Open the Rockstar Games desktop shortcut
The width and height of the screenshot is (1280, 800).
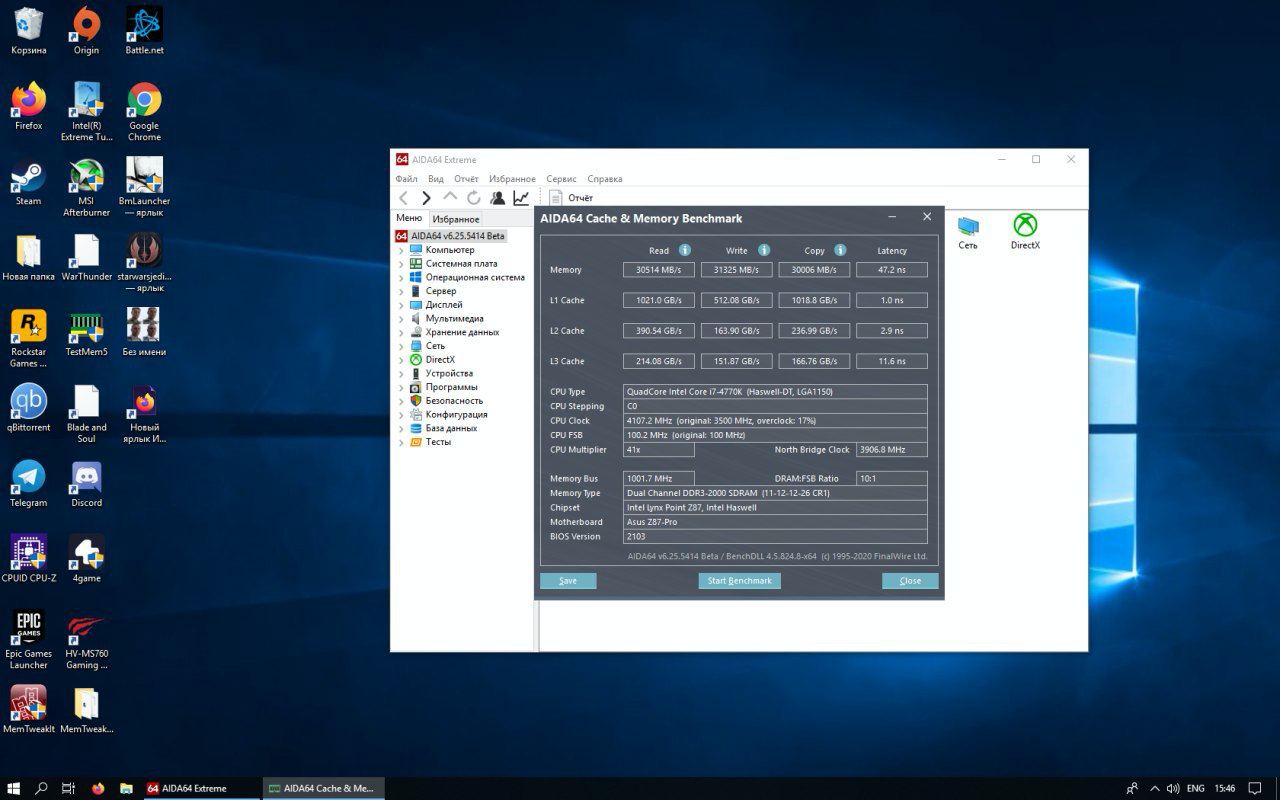pos(29,338)
